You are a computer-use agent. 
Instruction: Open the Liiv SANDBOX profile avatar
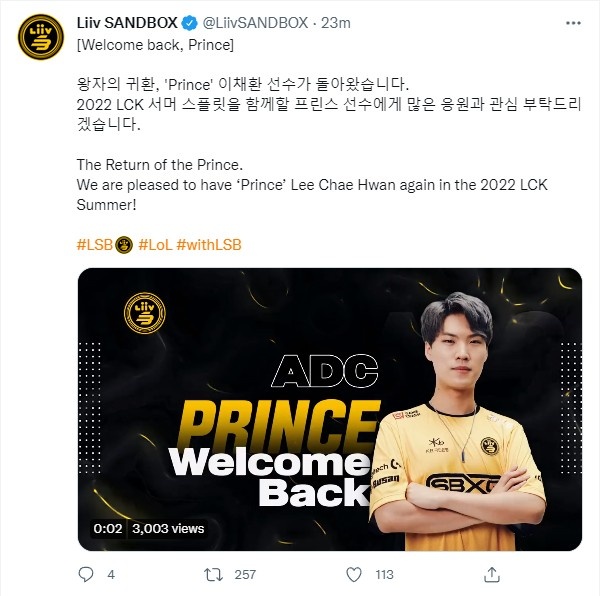[41, 37]
